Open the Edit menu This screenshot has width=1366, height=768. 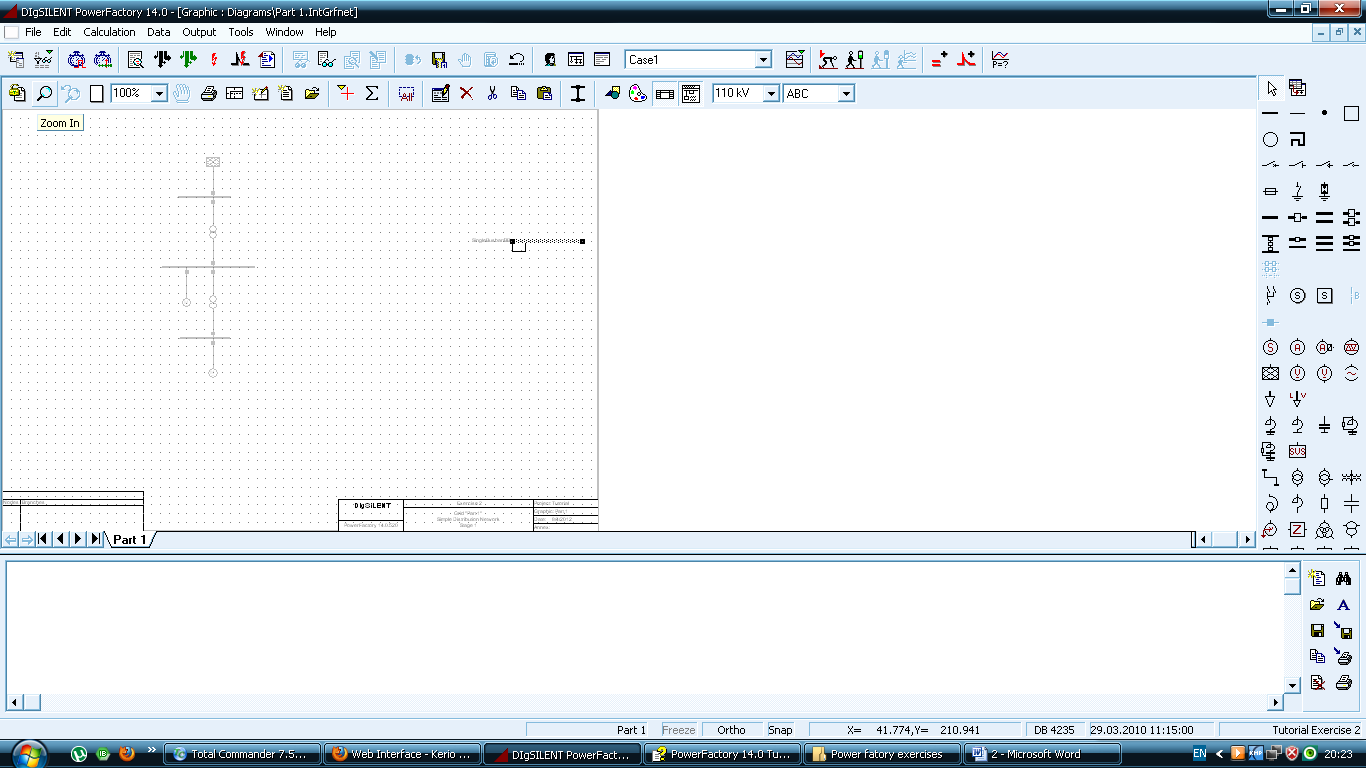pos(62,32)
